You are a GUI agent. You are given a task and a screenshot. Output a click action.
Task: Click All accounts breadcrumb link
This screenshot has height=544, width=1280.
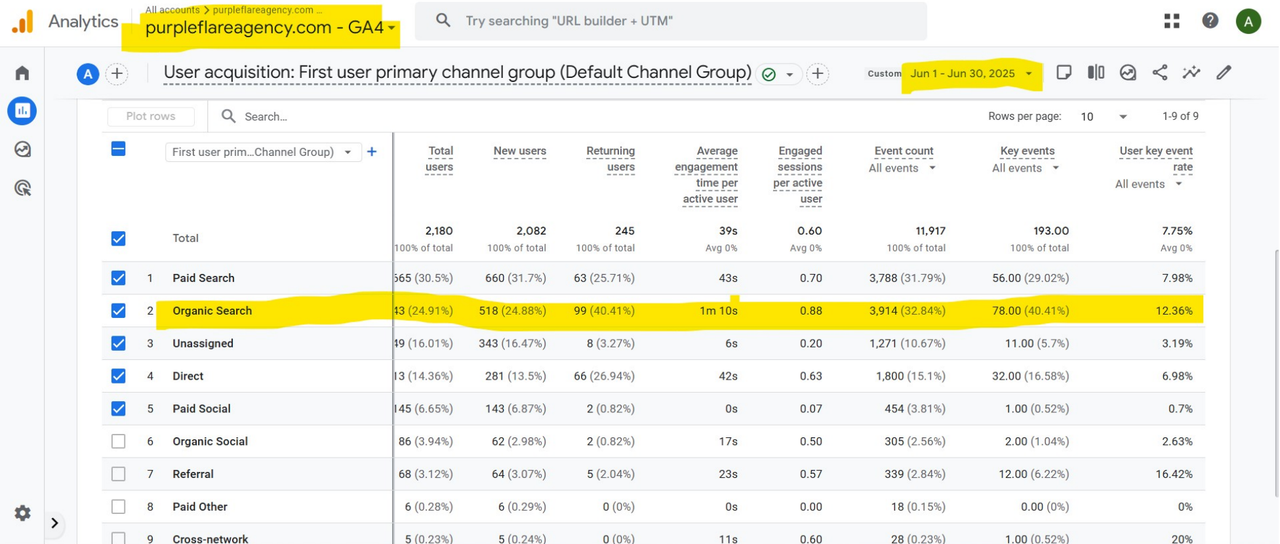pos(171,9)
